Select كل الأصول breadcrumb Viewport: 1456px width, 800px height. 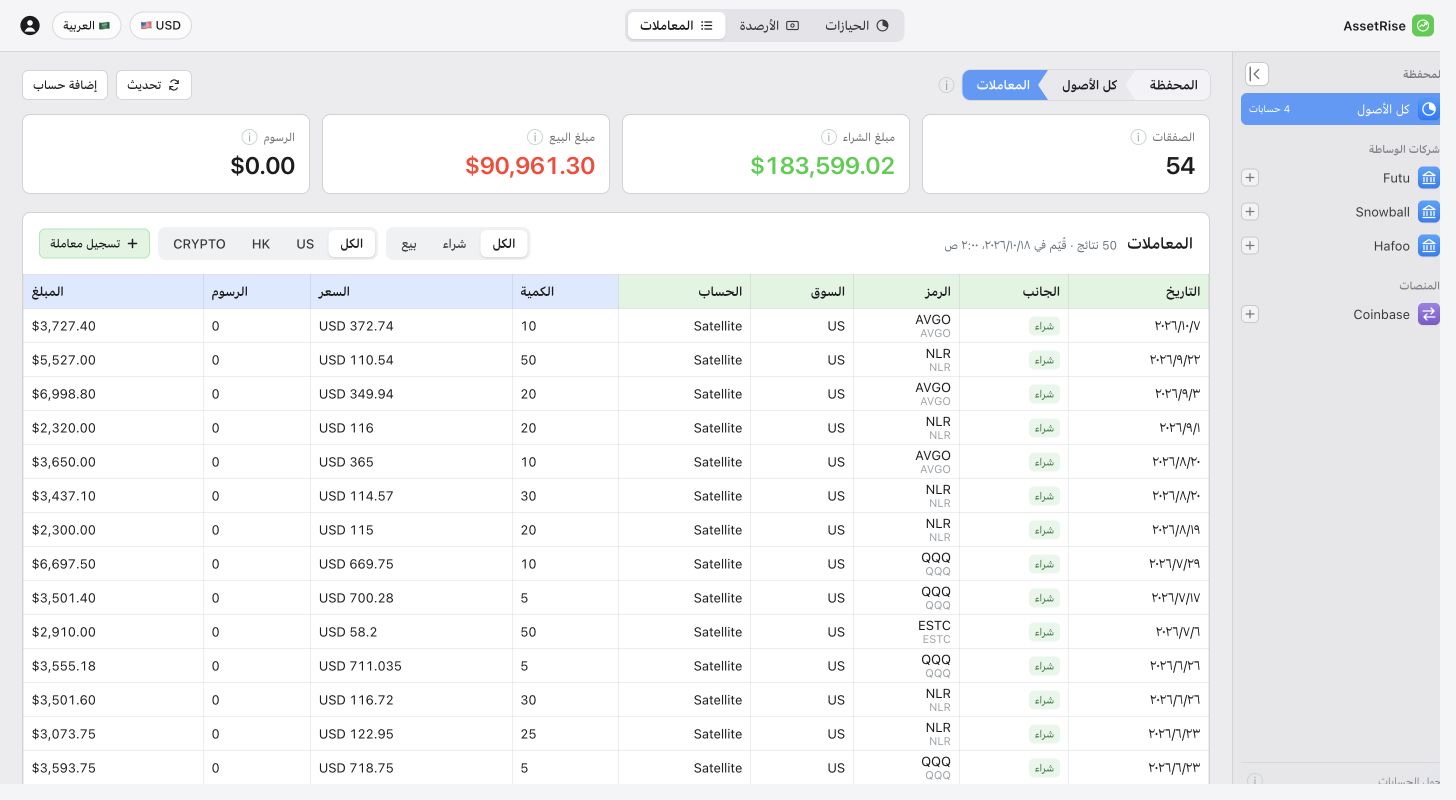[1089, 85]
